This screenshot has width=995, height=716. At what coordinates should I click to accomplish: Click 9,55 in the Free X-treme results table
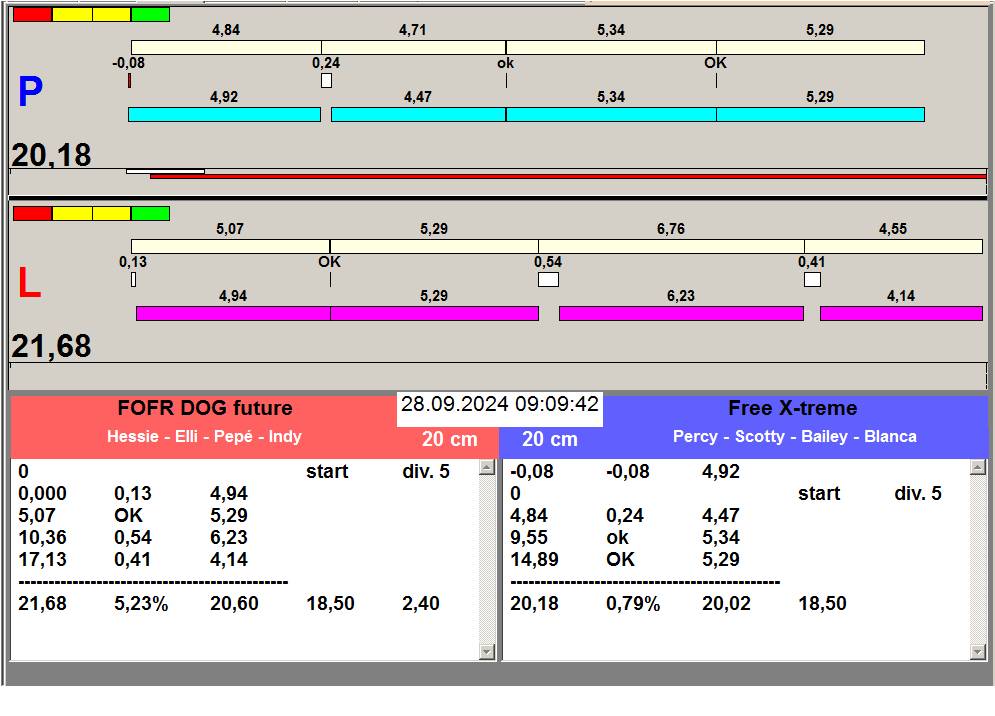coord(529,538)
